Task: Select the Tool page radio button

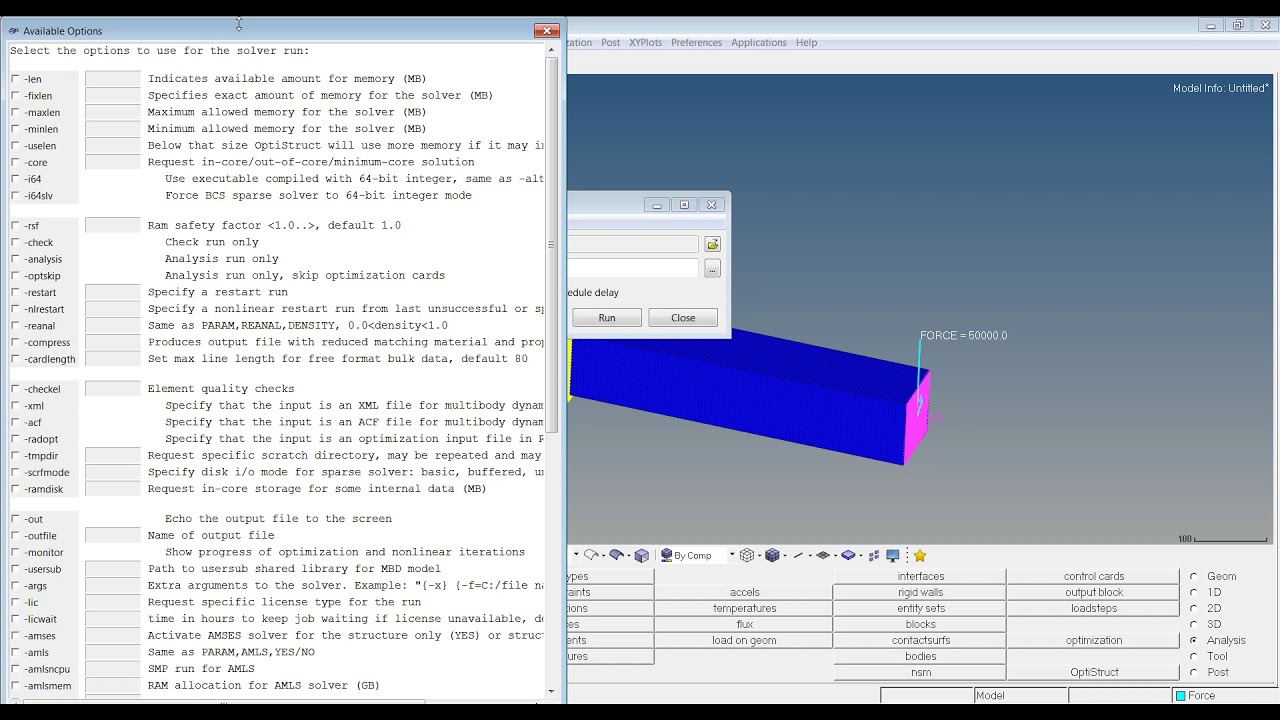Action: click(x=1193, y=656)
